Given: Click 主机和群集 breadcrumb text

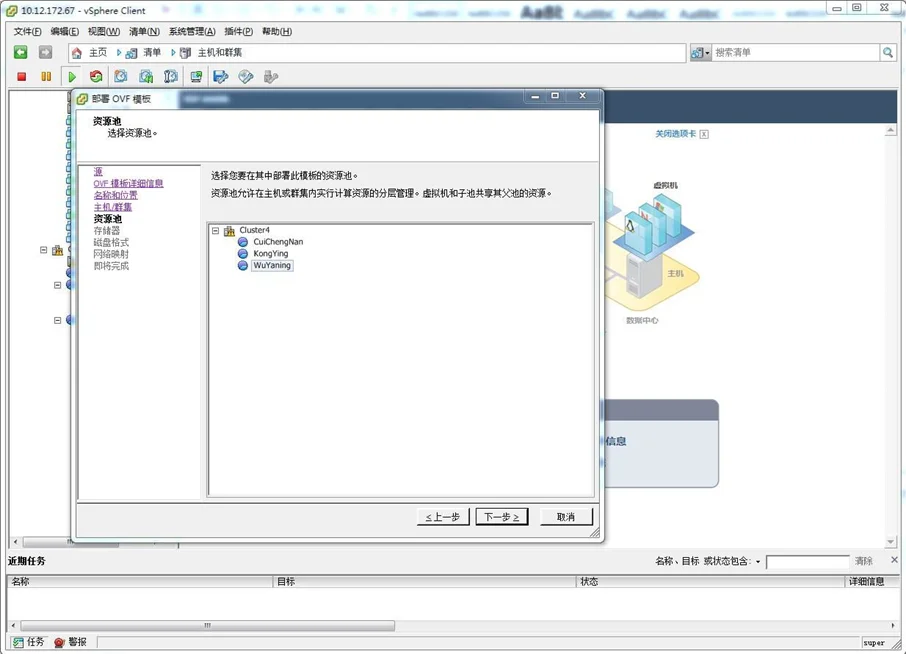Looking at the screenshot, I should 220,53.
